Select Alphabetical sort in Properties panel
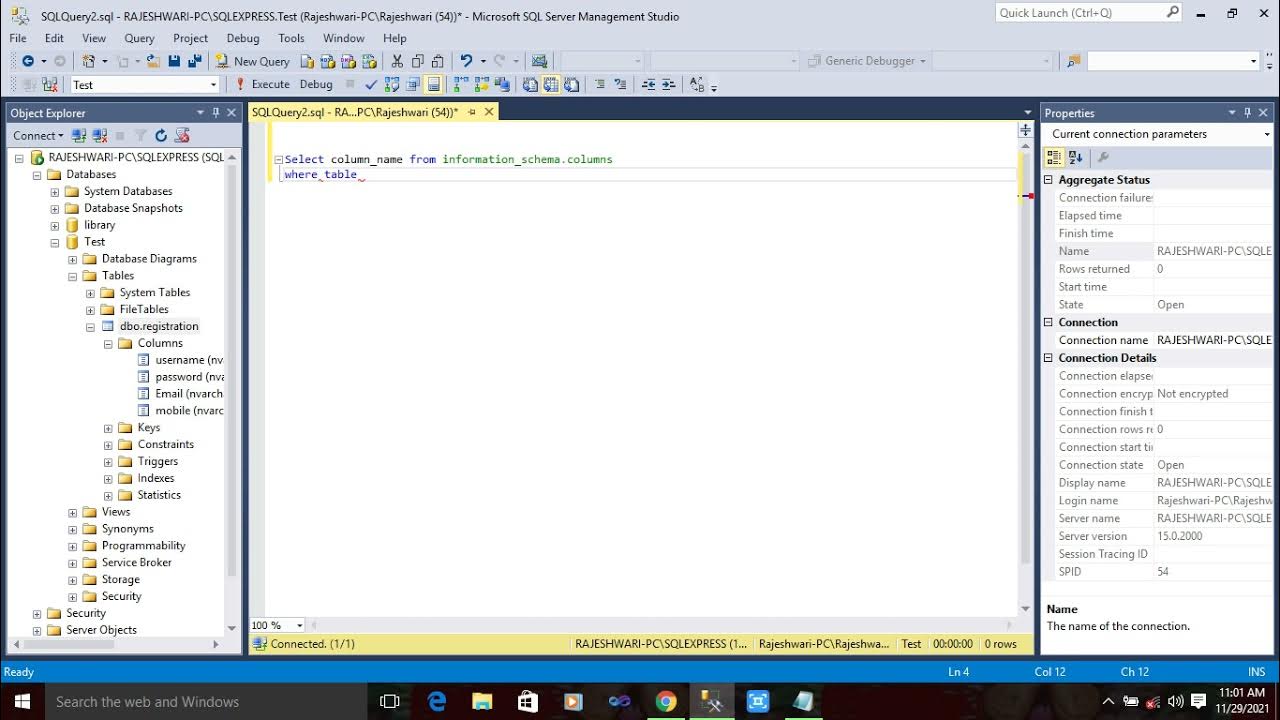1280x720 pixels. 1076,157
